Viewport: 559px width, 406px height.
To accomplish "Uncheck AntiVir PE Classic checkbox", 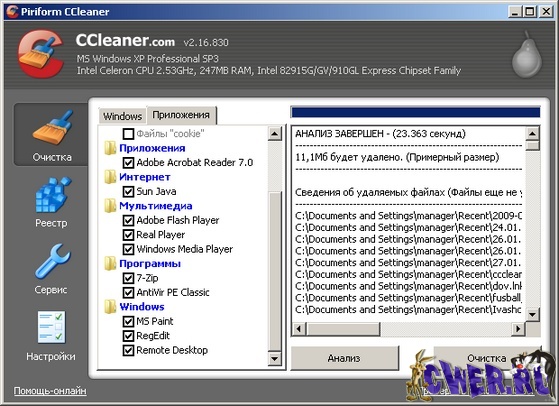I will tap(128, 292).
